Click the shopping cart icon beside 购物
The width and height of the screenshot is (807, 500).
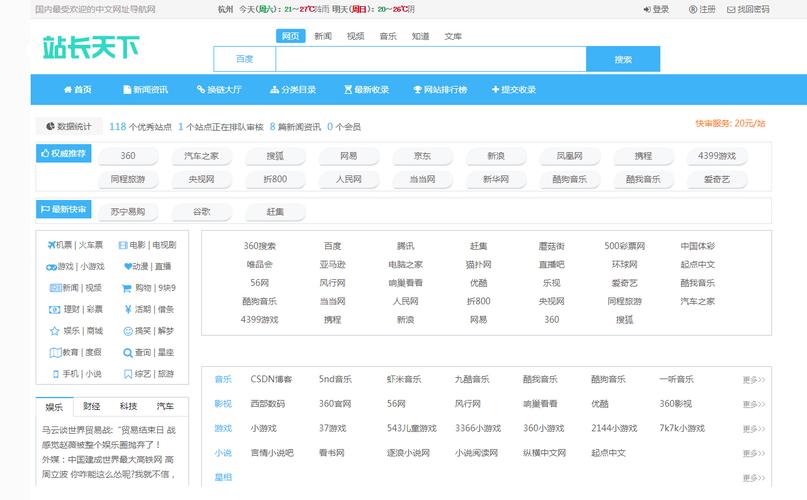tap(127, 288)
